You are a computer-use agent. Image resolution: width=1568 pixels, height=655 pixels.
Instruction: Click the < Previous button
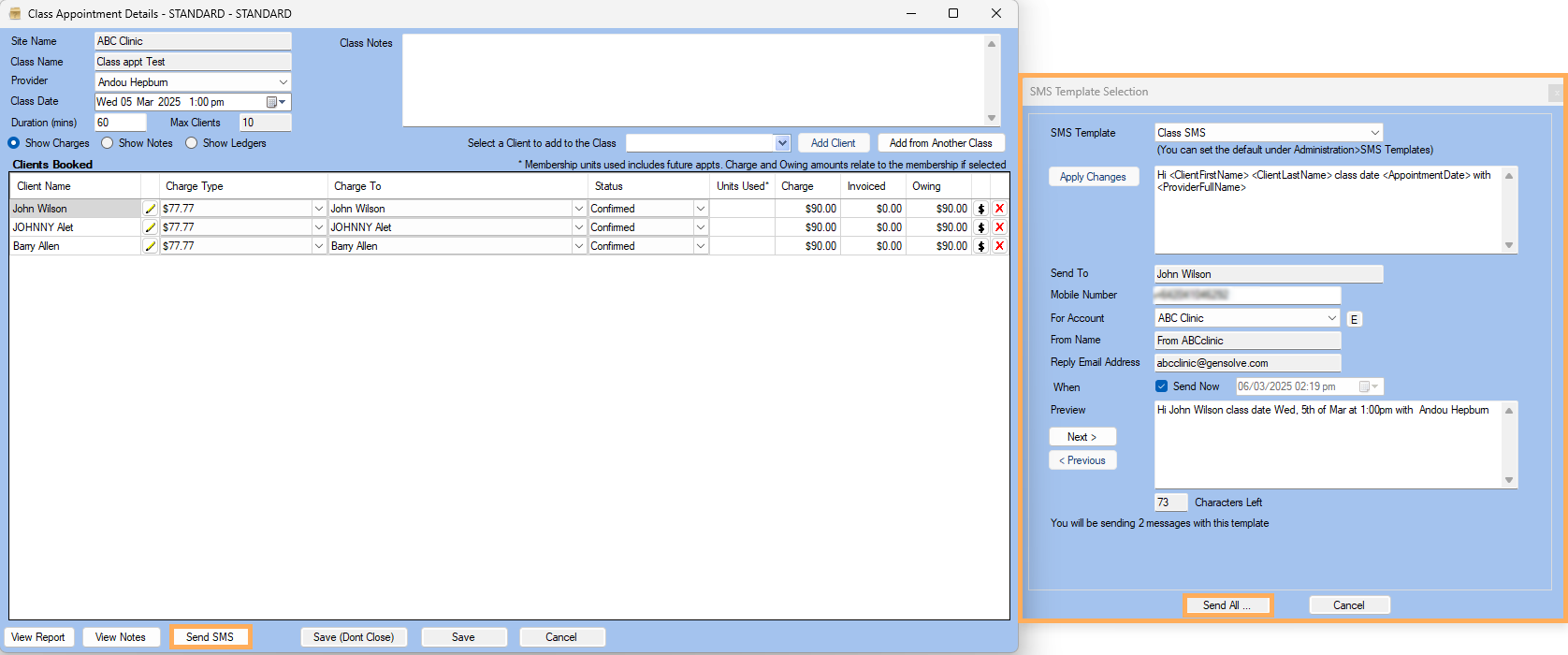point(1082,460)
